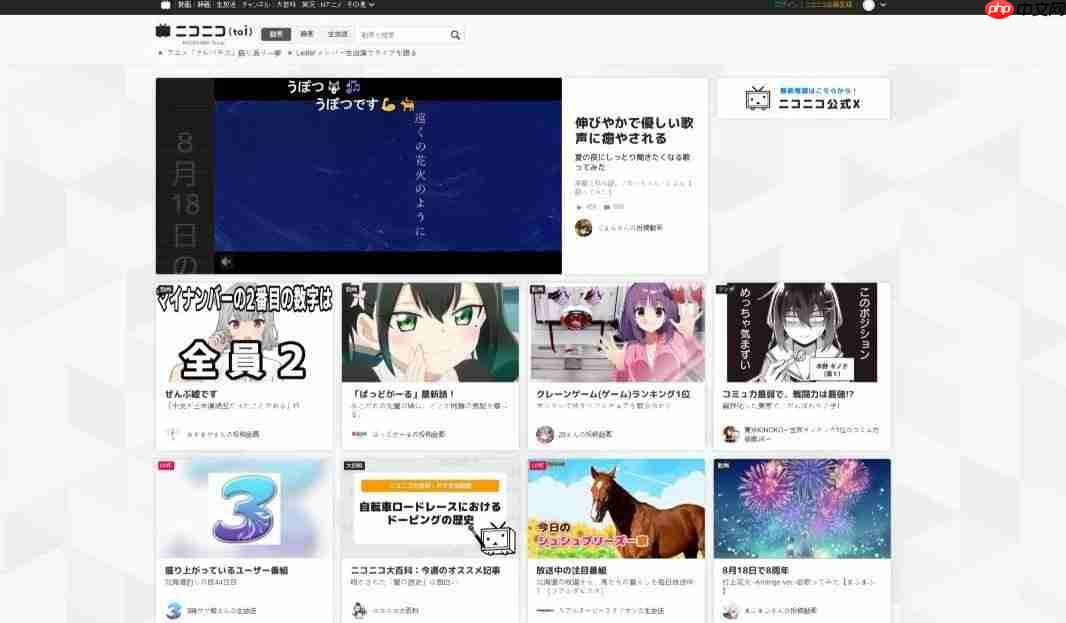The image size is (1066, 623).
Task: Click the LIVE badge on the ユーザー番組 card
Action: pyautogui.click(x=167, y=465)
